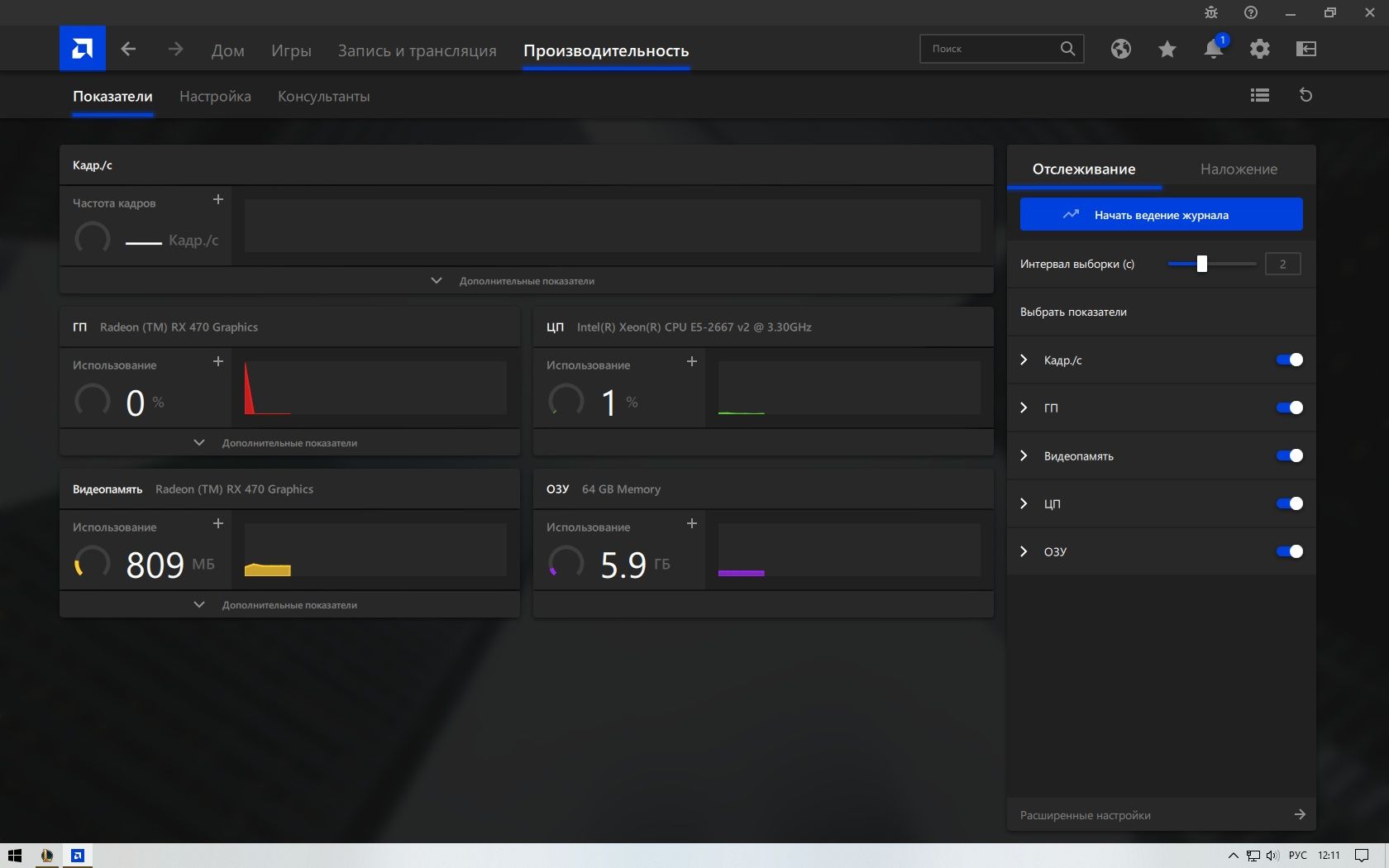1389x868 pixels.
Task: Open network icon in system tray
Action: click(1253, 856)
